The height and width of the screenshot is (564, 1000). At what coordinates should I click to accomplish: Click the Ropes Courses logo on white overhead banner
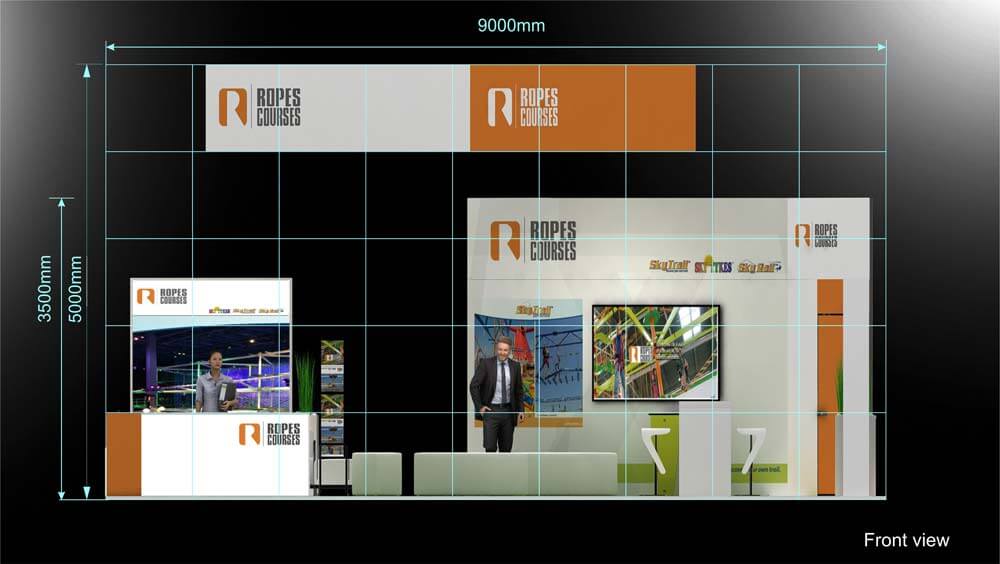click(x=259, y=107)
